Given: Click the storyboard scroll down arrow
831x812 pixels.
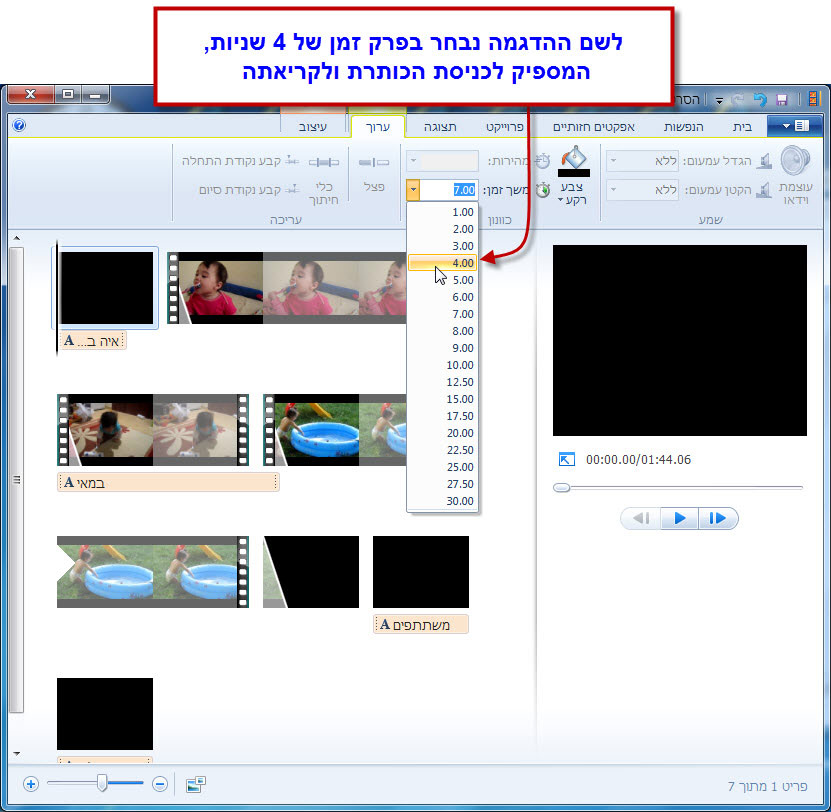Looking at the screenshot, I should tap(16, 754).
